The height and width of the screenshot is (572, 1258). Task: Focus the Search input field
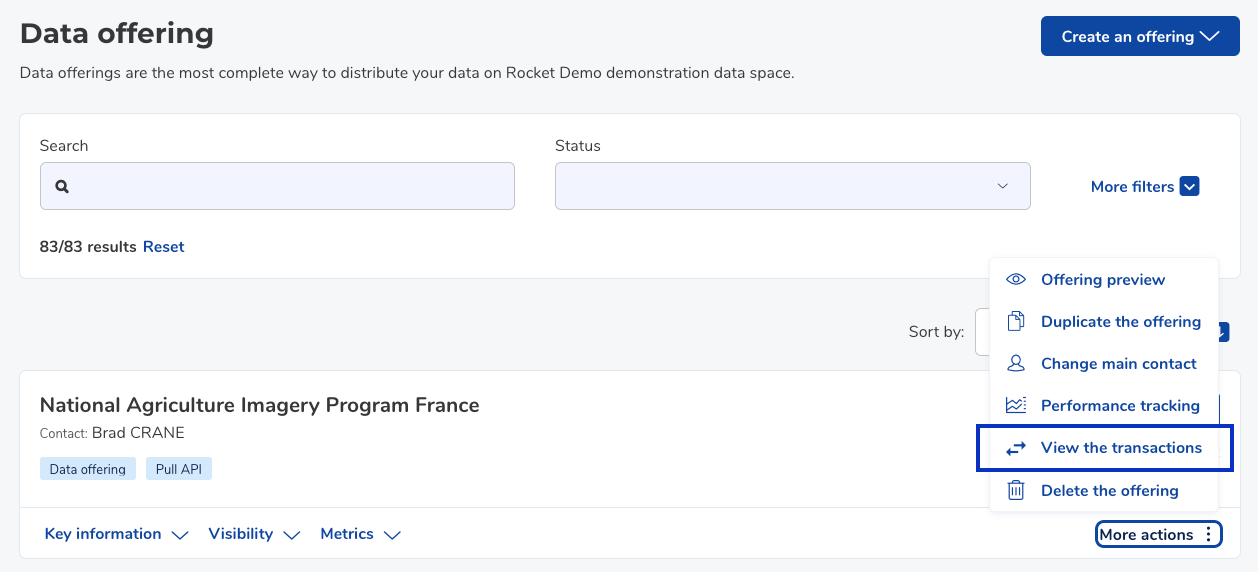(277, 186)
